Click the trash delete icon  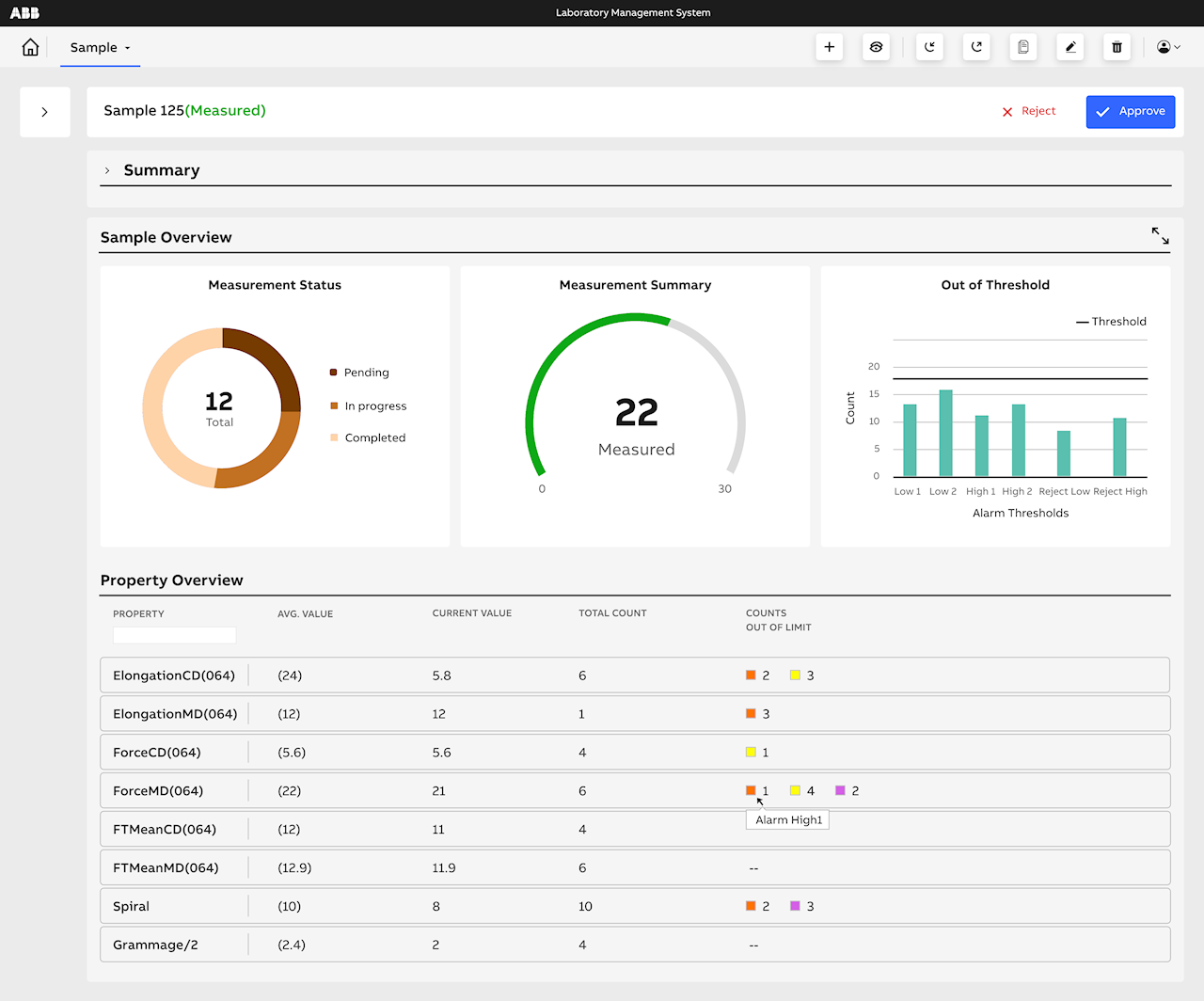tap(1117, 47)
